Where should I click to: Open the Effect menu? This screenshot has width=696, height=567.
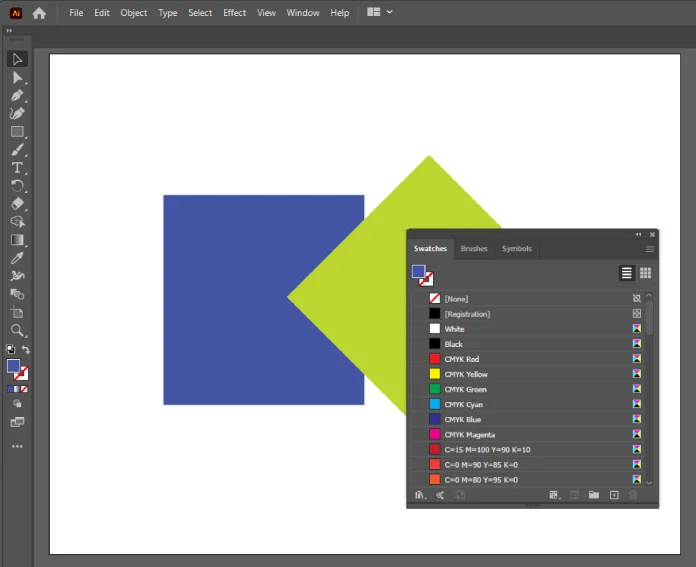234,13
